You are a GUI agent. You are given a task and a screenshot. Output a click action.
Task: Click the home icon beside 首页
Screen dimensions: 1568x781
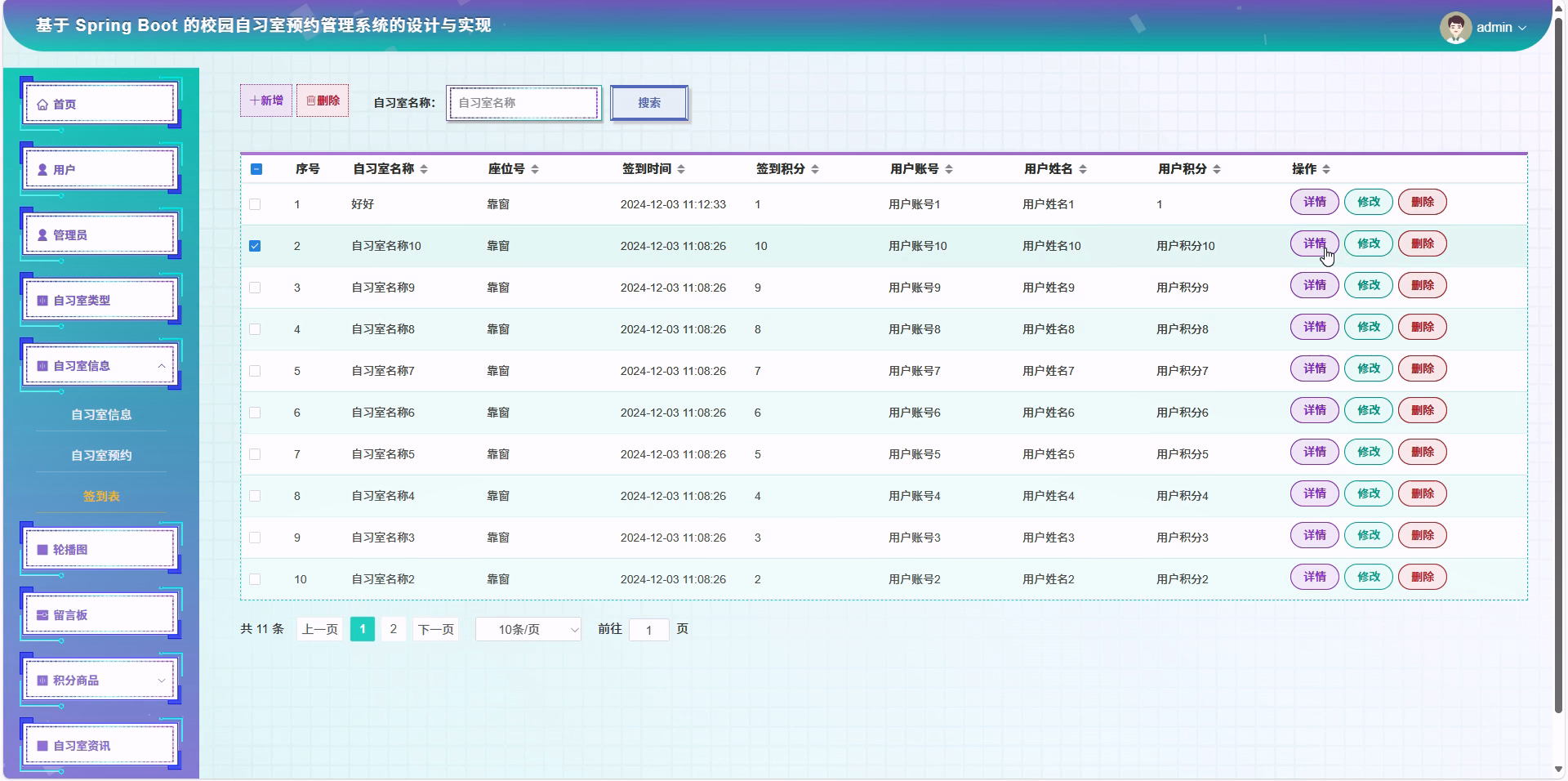click(x=42, y=105)
